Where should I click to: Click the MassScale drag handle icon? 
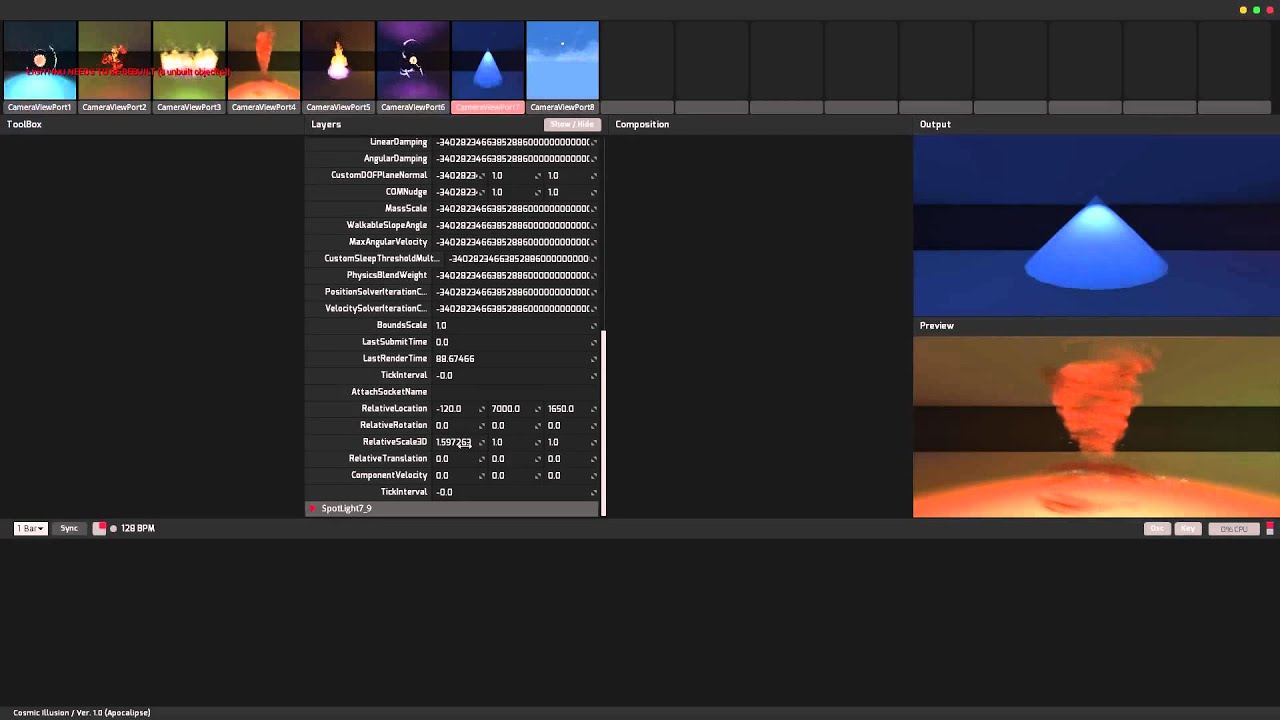coord(594,209)
